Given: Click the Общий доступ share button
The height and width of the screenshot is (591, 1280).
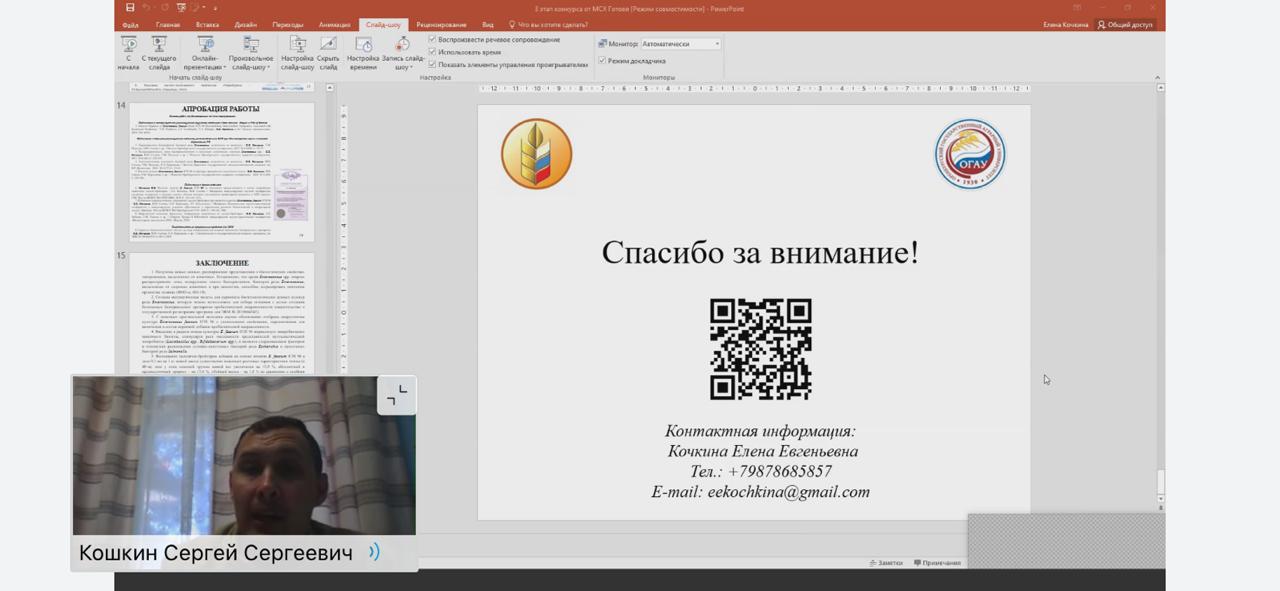Looking at the screenshot, I should click(1125, 25).
